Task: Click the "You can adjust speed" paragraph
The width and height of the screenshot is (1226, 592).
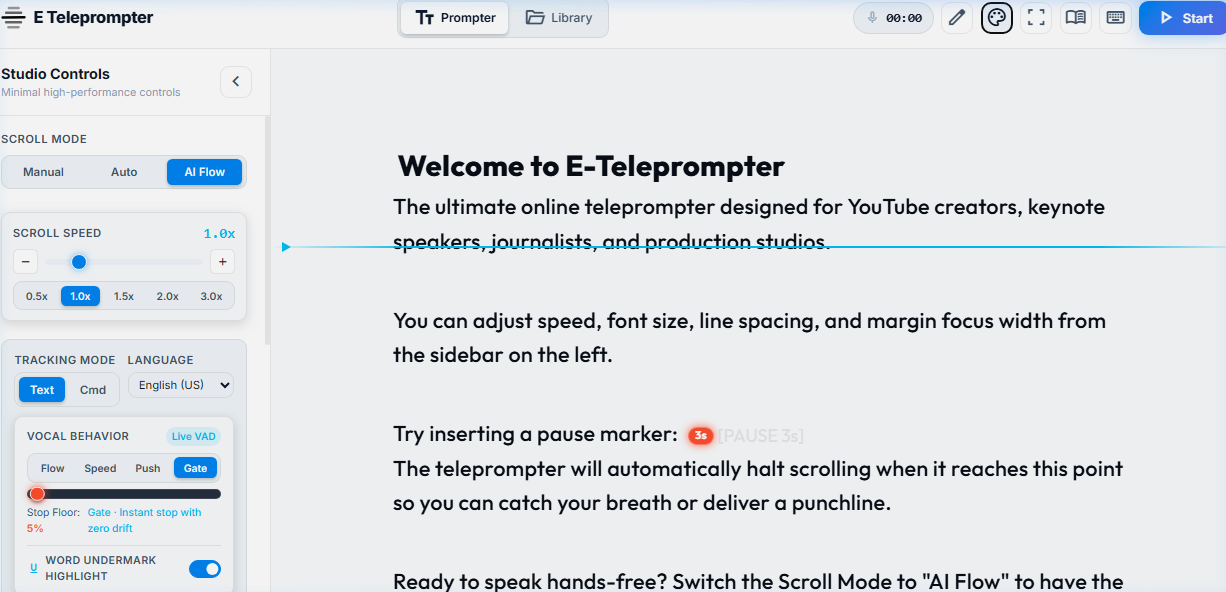Action: [x=749, y=338]
